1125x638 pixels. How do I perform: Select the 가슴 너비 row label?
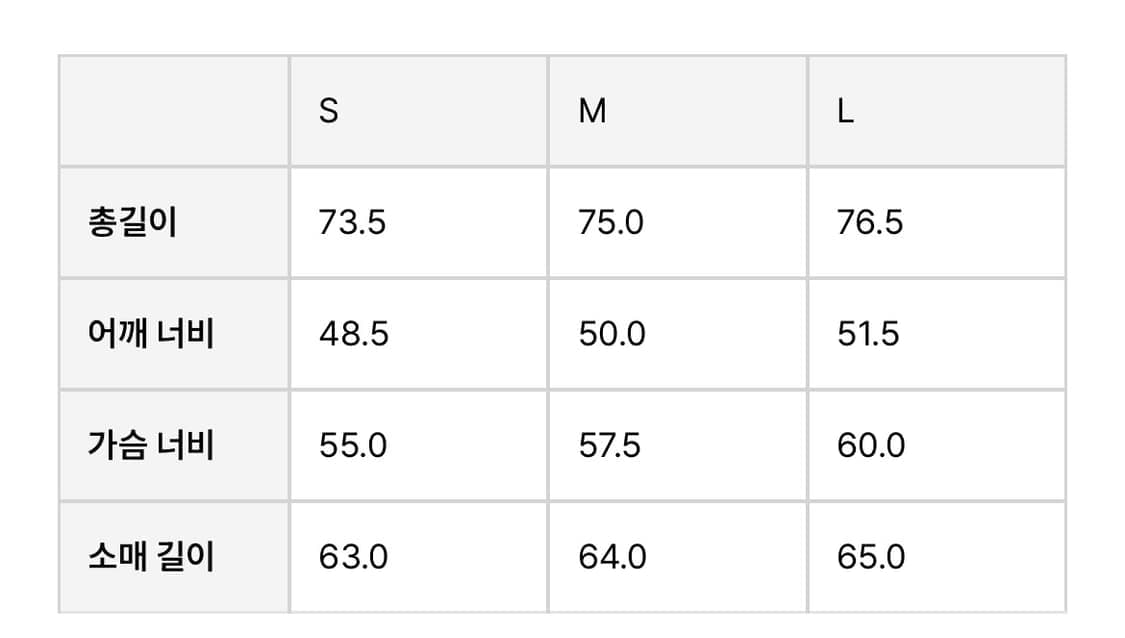(x=151, y=444)
